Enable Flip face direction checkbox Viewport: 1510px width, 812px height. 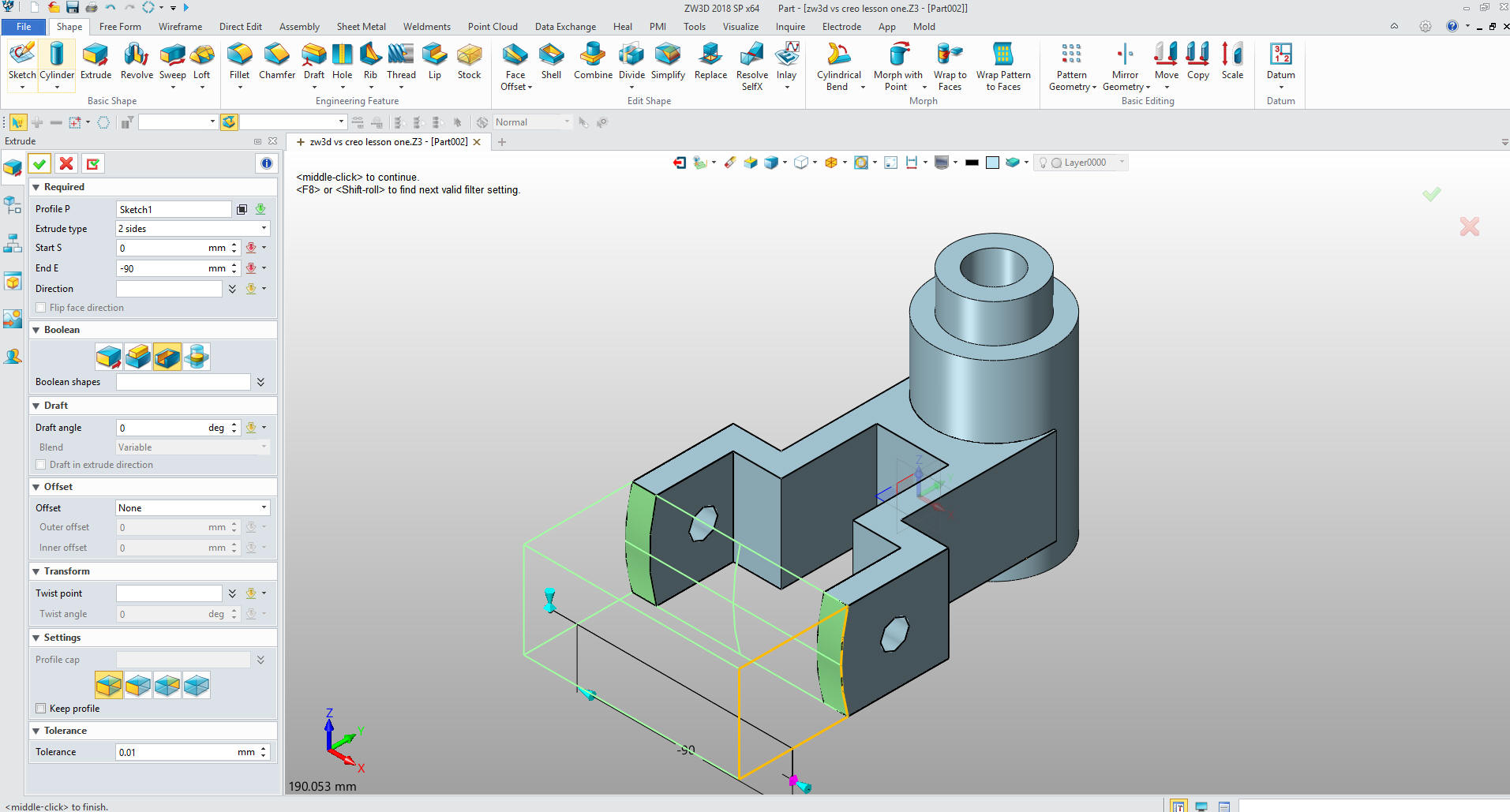pyautogui.click(x=41, y=308)
